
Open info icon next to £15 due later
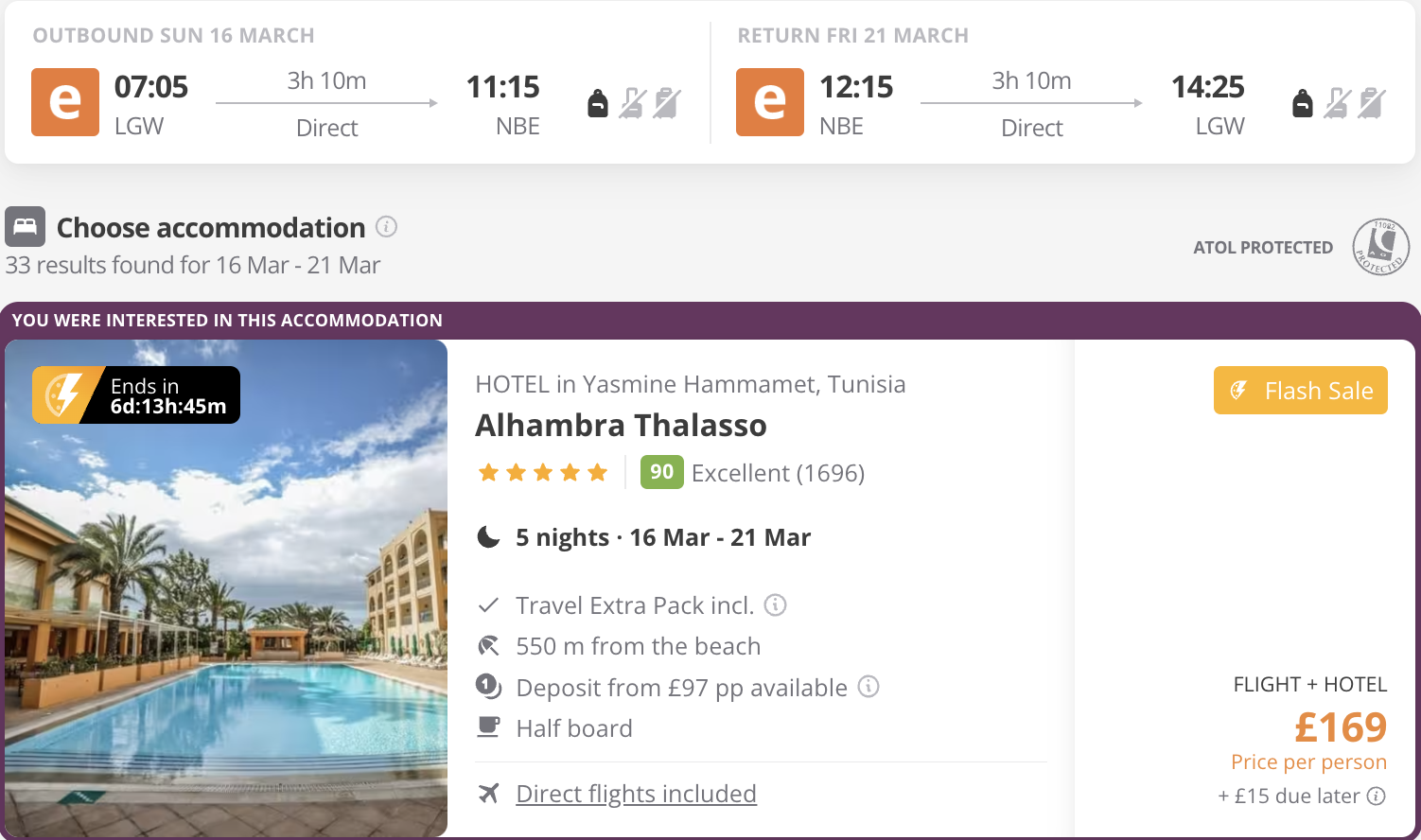click(x=1377, y=796)
